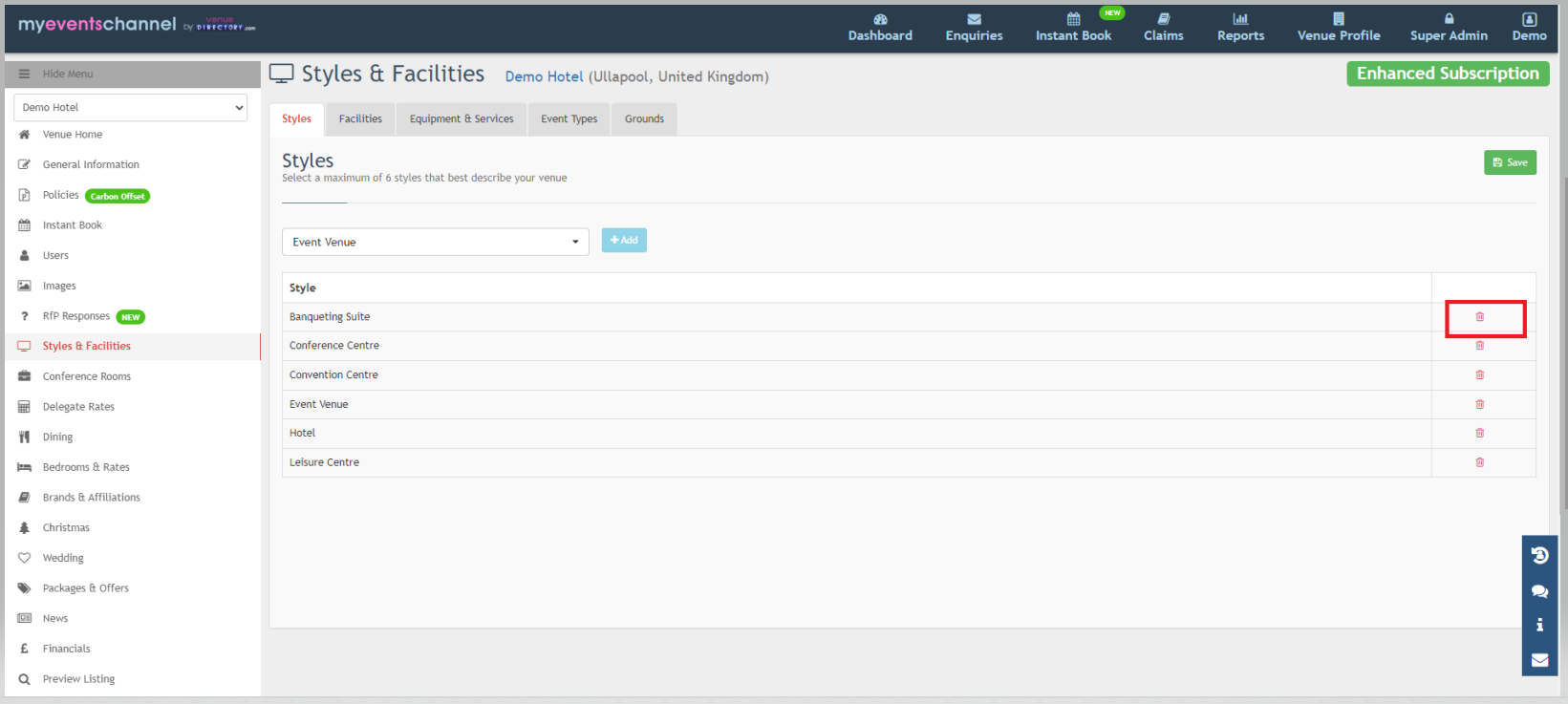1568x704 pixels.
Task: Open Enquiries from the top bar
Action: (974, 28)
